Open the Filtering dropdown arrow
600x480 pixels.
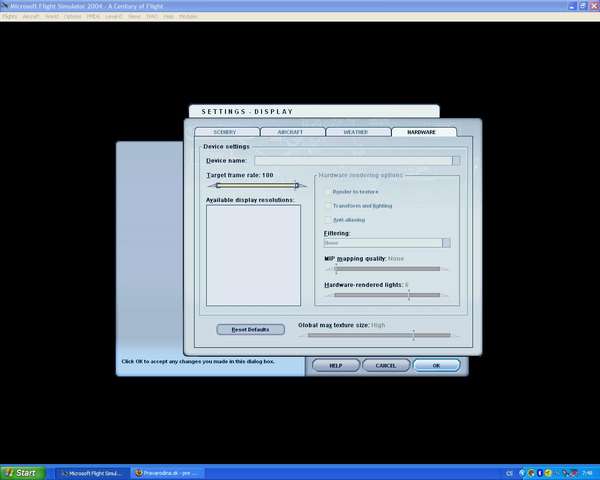click(446, 243)
